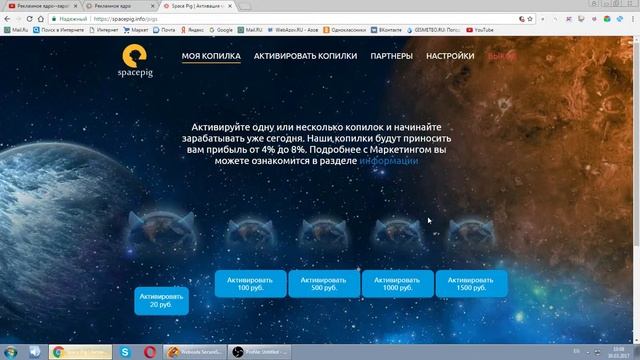The width and height of the screenshot is (640, 360).
Task: Open the GISMETEO.RU bookmark
Action: pos(433,30)
